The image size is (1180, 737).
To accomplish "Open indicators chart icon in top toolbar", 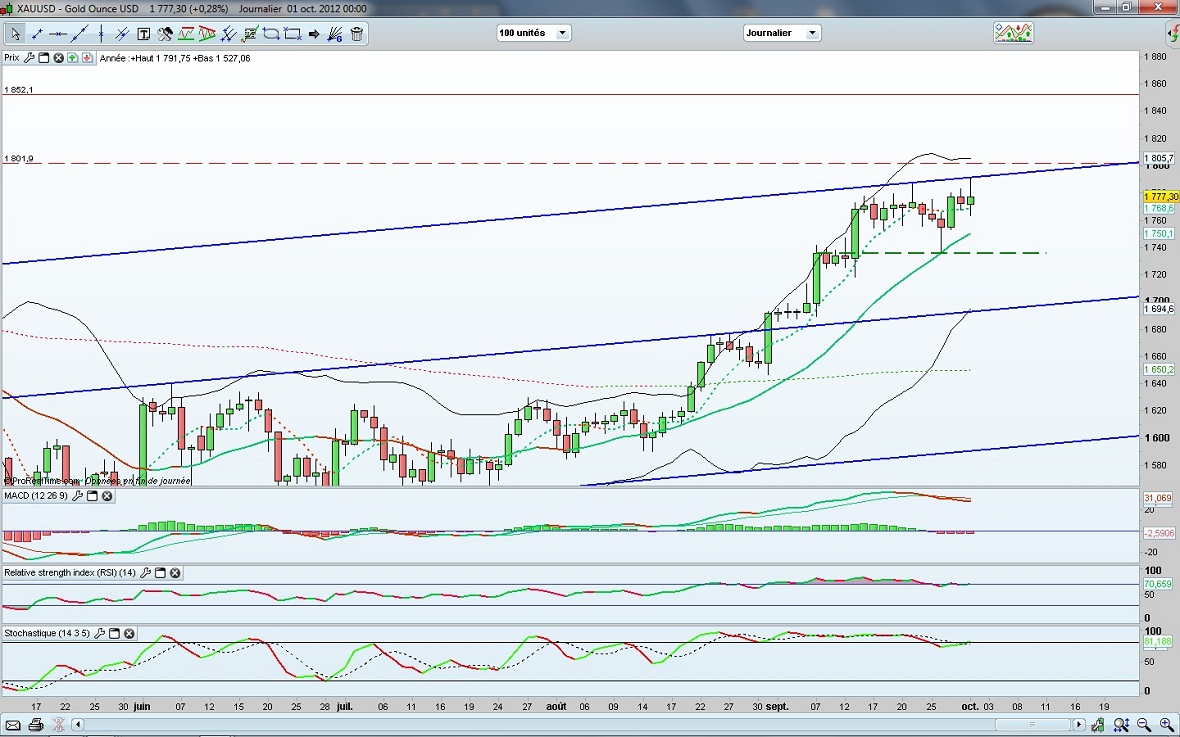I will (1012, 33).
